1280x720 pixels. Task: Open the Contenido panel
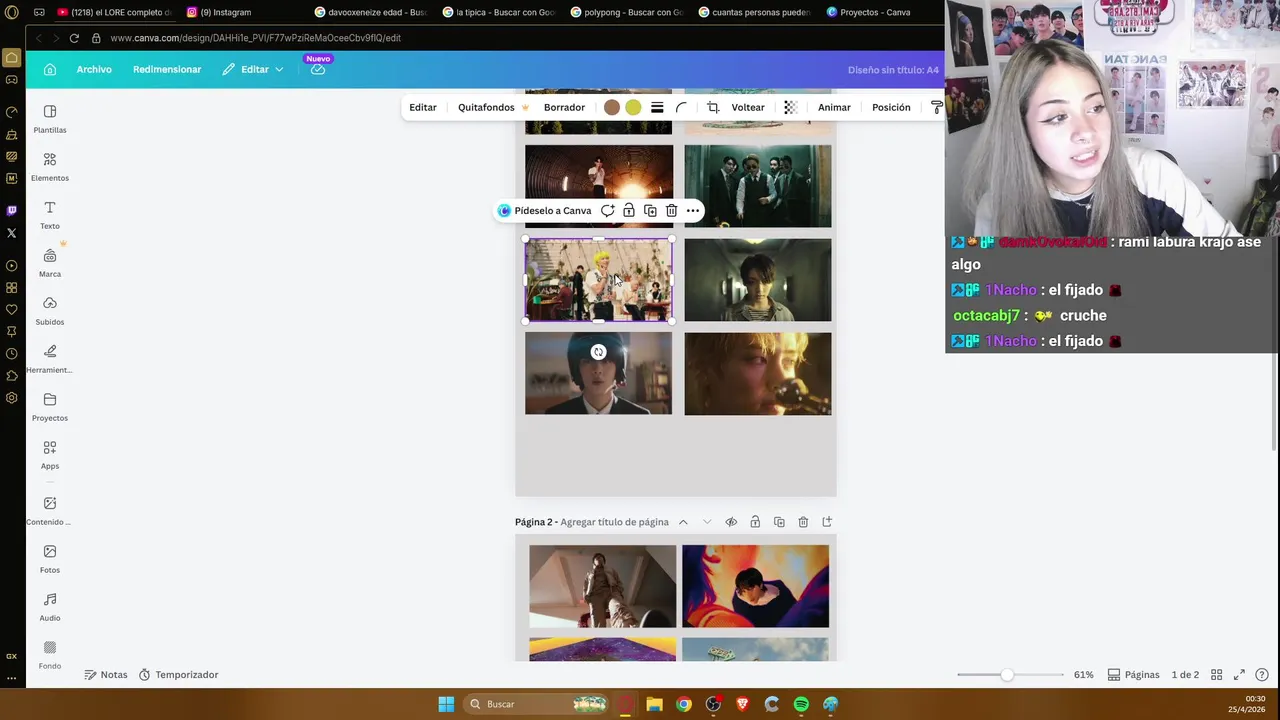click(50, 510)
